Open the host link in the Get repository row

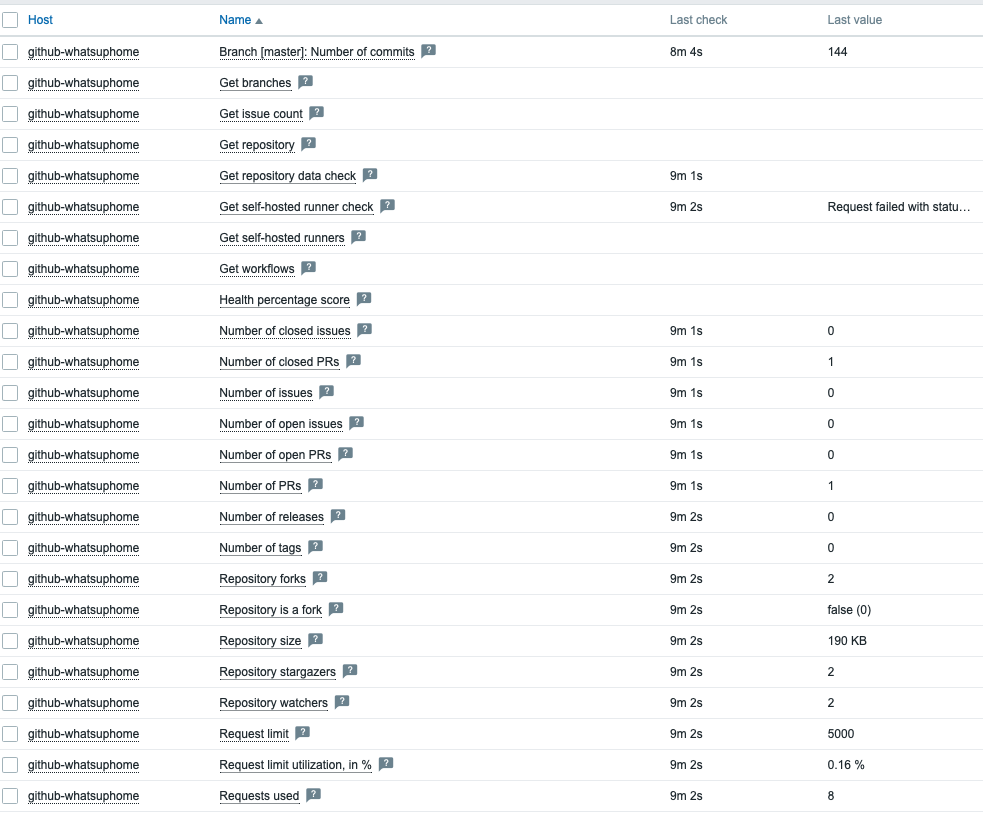point(83,145)
